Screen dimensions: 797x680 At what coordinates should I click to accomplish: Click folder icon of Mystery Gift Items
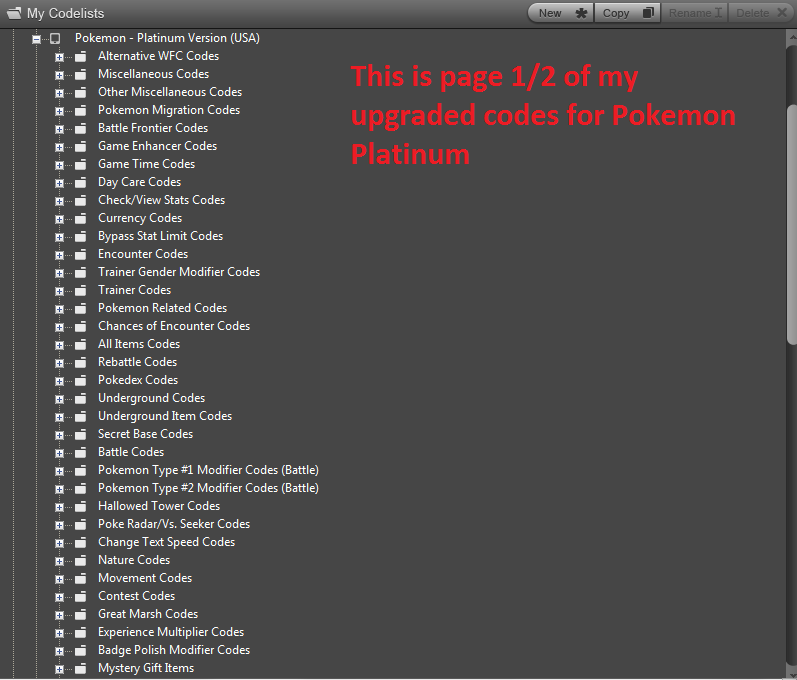80,669
